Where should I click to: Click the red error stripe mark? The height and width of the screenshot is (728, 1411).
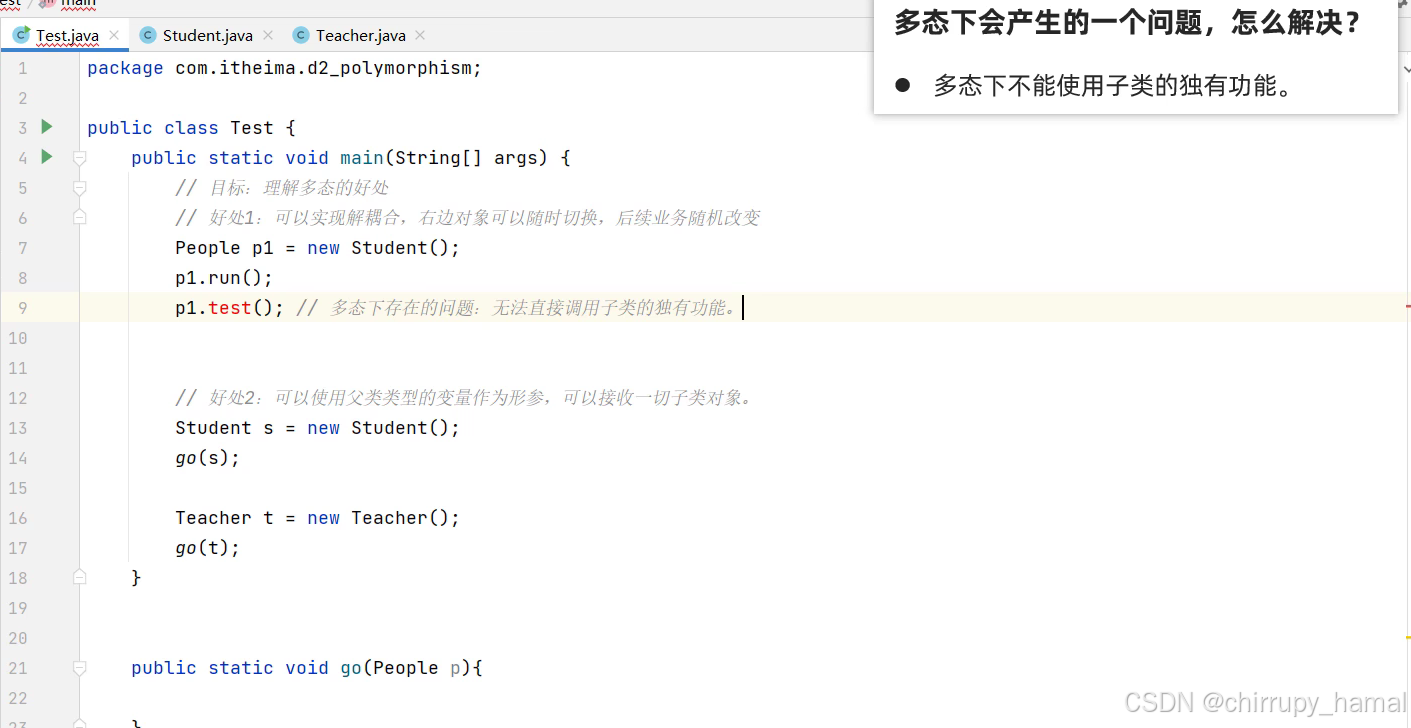coord(1408,305)
